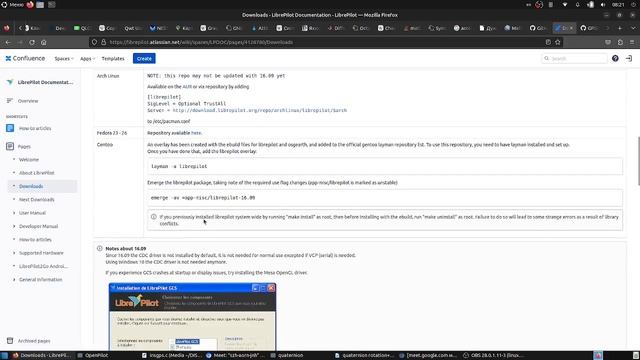
Task: Click 'layman -a librepilot' code block
Action: click(385, 166)
